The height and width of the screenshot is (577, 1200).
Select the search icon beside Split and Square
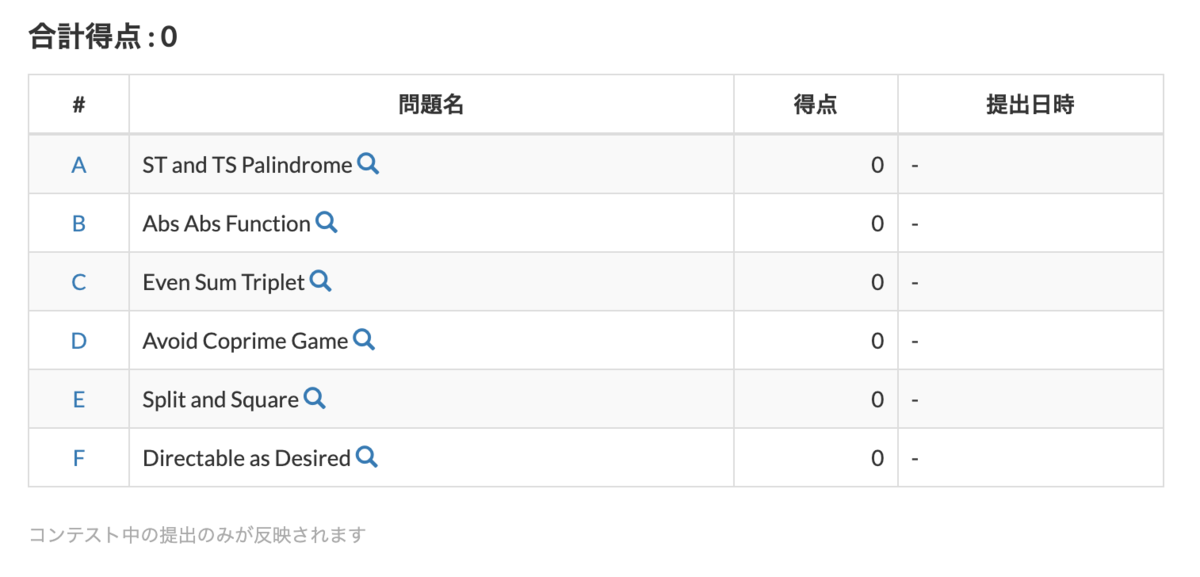coord(316,399)
